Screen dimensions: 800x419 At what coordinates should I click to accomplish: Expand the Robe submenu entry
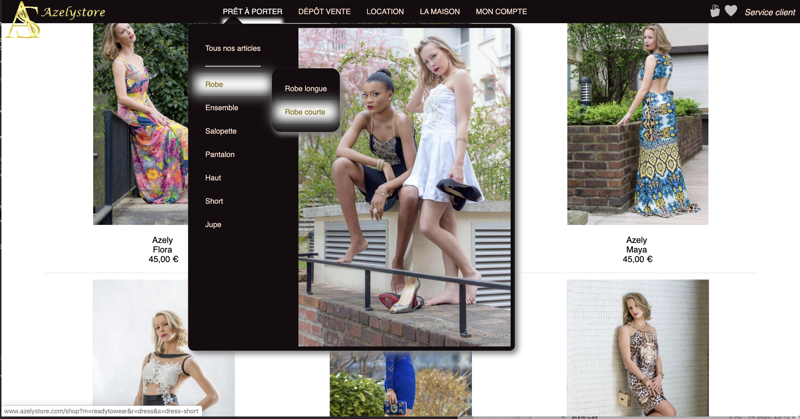click(214, 85)
